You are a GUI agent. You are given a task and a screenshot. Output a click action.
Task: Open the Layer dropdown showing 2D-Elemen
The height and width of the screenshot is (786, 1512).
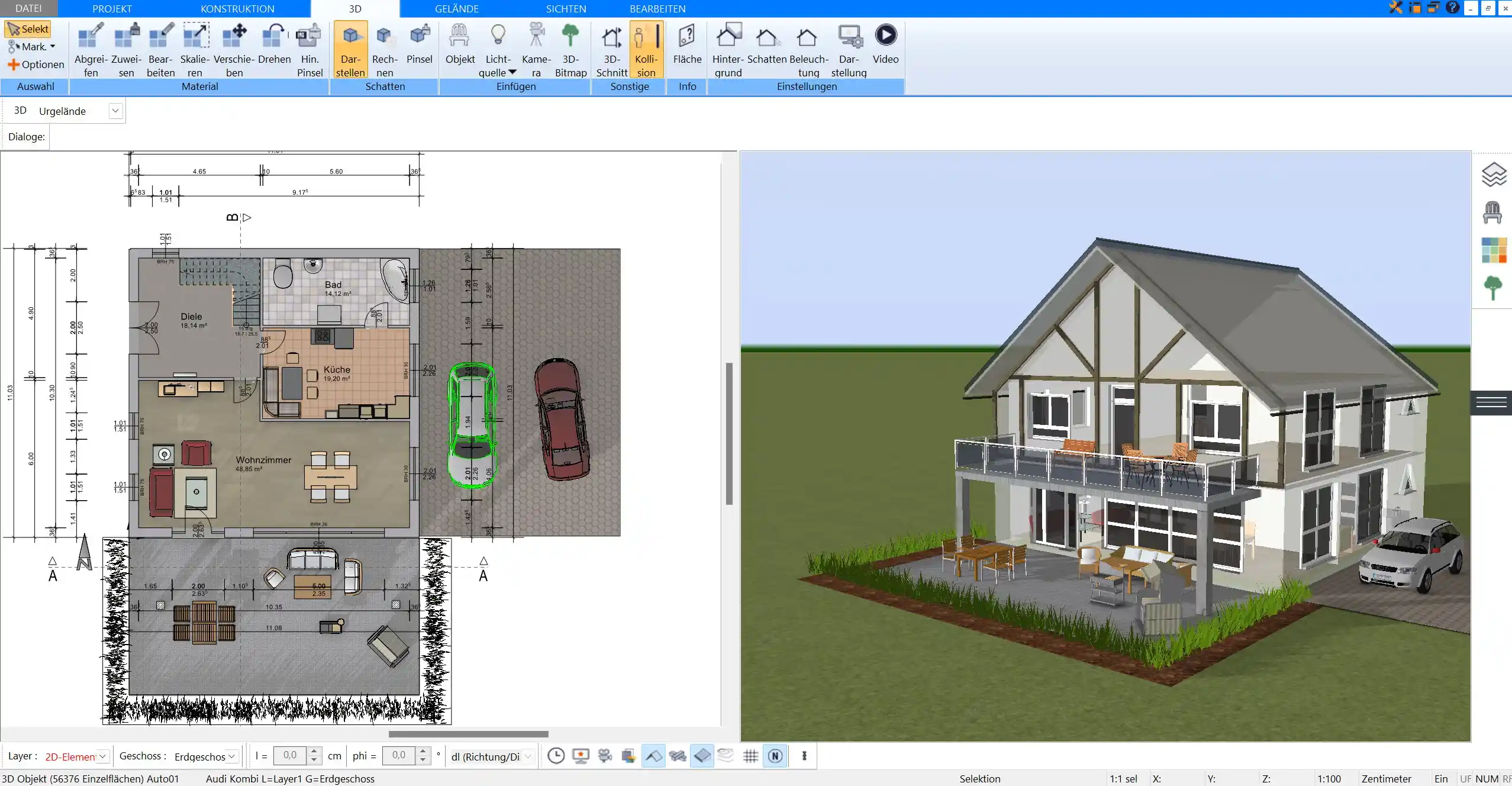pos(103,756)
